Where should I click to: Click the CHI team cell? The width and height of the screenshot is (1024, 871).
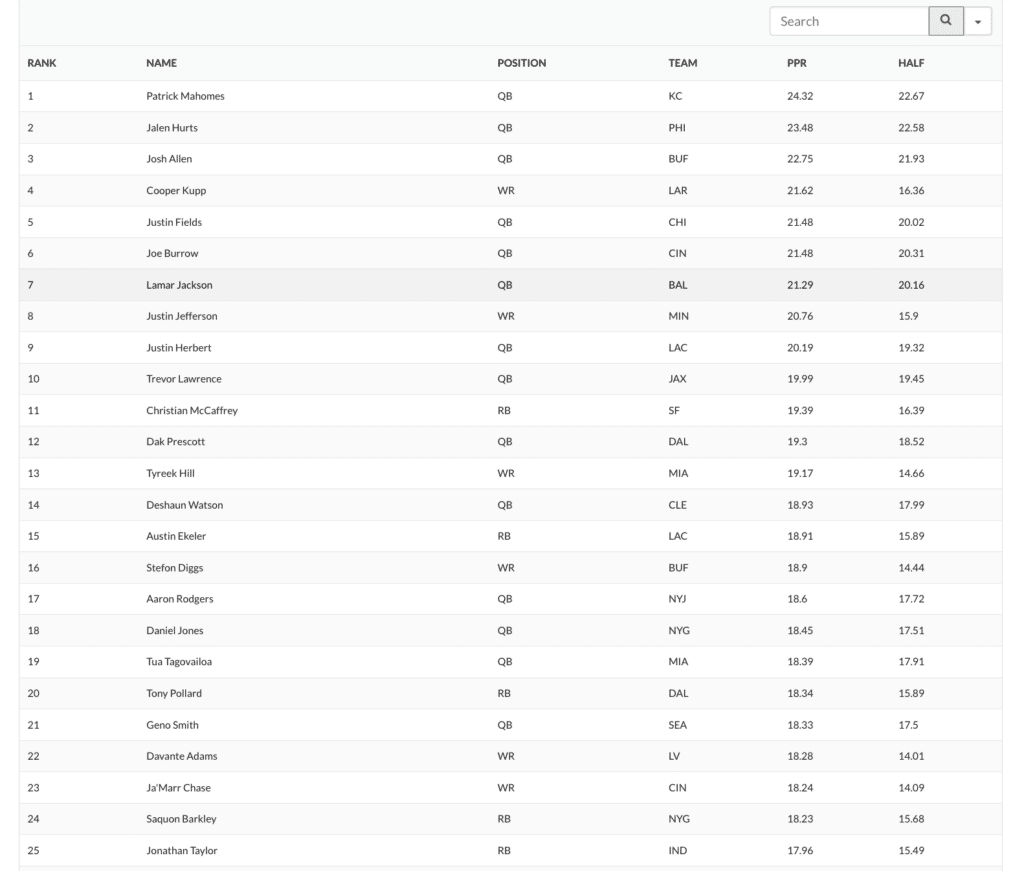tap(677, 222)
